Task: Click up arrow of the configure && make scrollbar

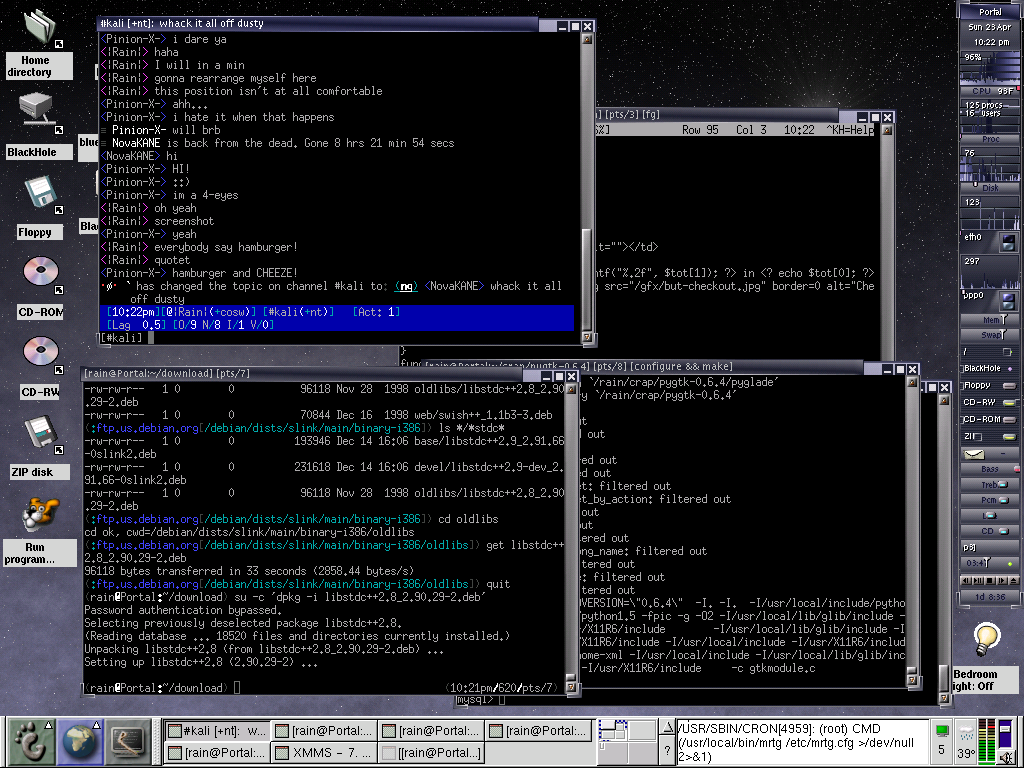Action: (912, 383)
